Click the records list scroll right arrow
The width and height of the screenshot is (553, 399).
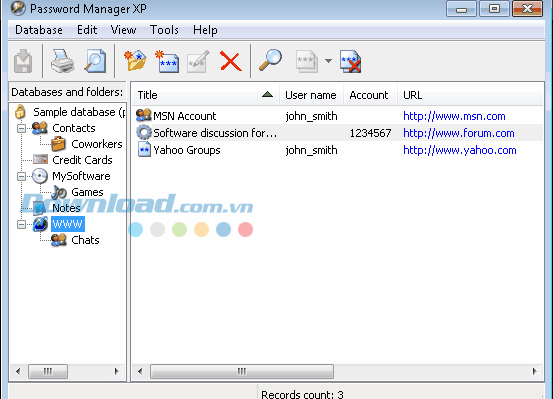coord(535,371)
